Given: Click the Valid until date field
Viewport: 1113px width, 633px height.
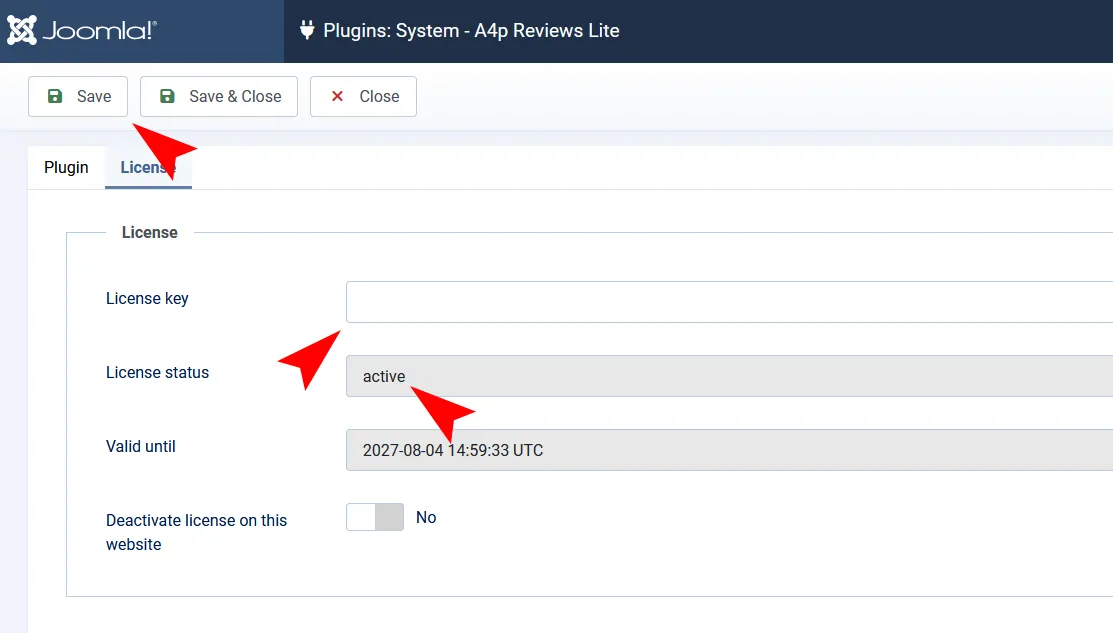Looking at the screenshot, I should click(729, 450).
